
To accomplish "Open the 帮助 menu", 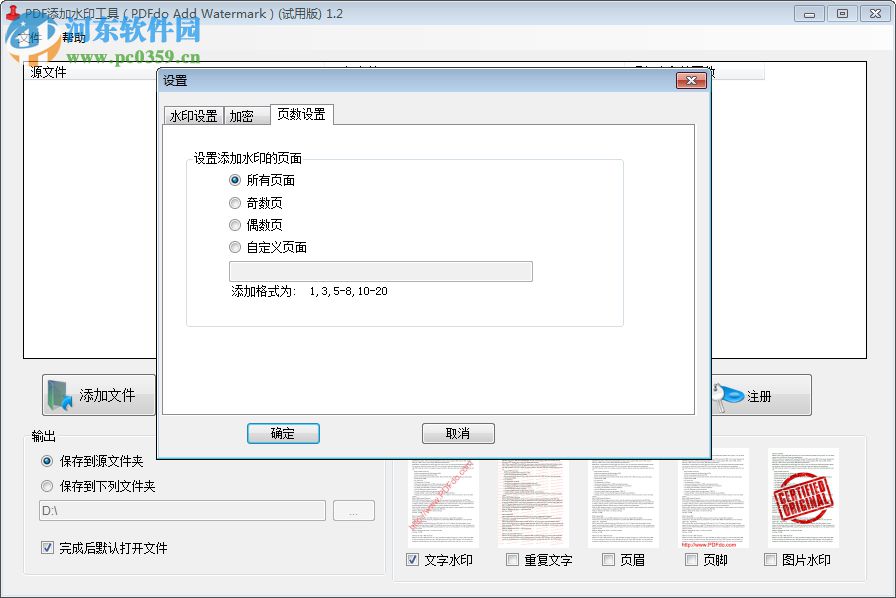I will click(73, 38).
